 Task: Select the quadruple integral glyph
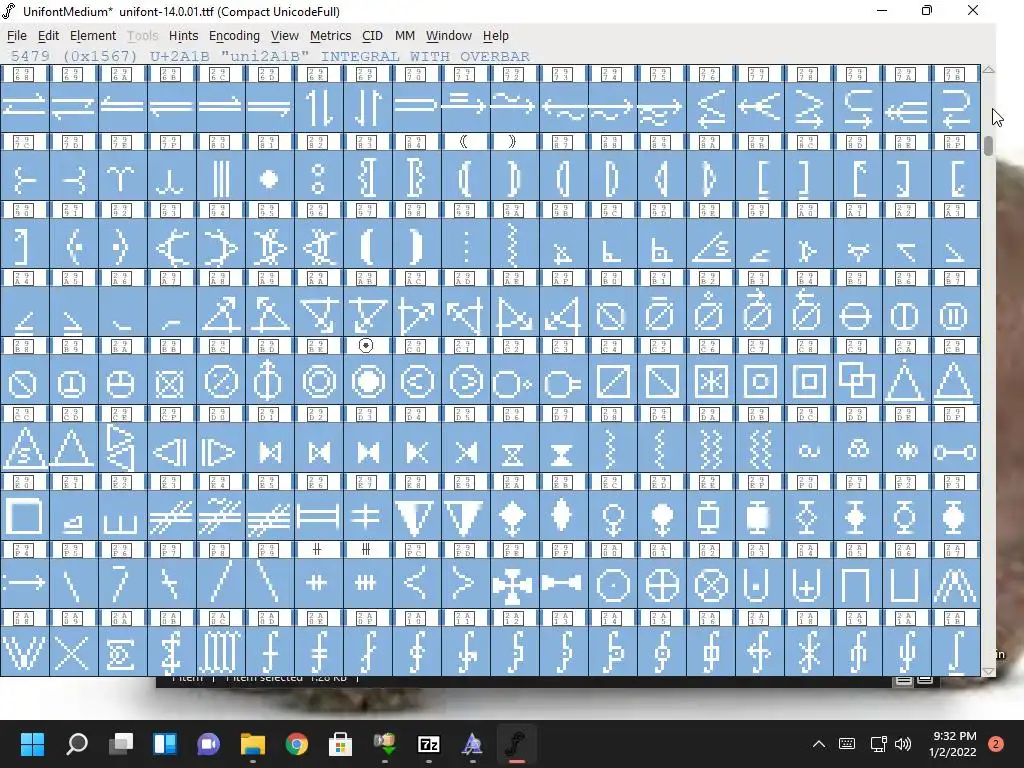(x=221, y=651)
